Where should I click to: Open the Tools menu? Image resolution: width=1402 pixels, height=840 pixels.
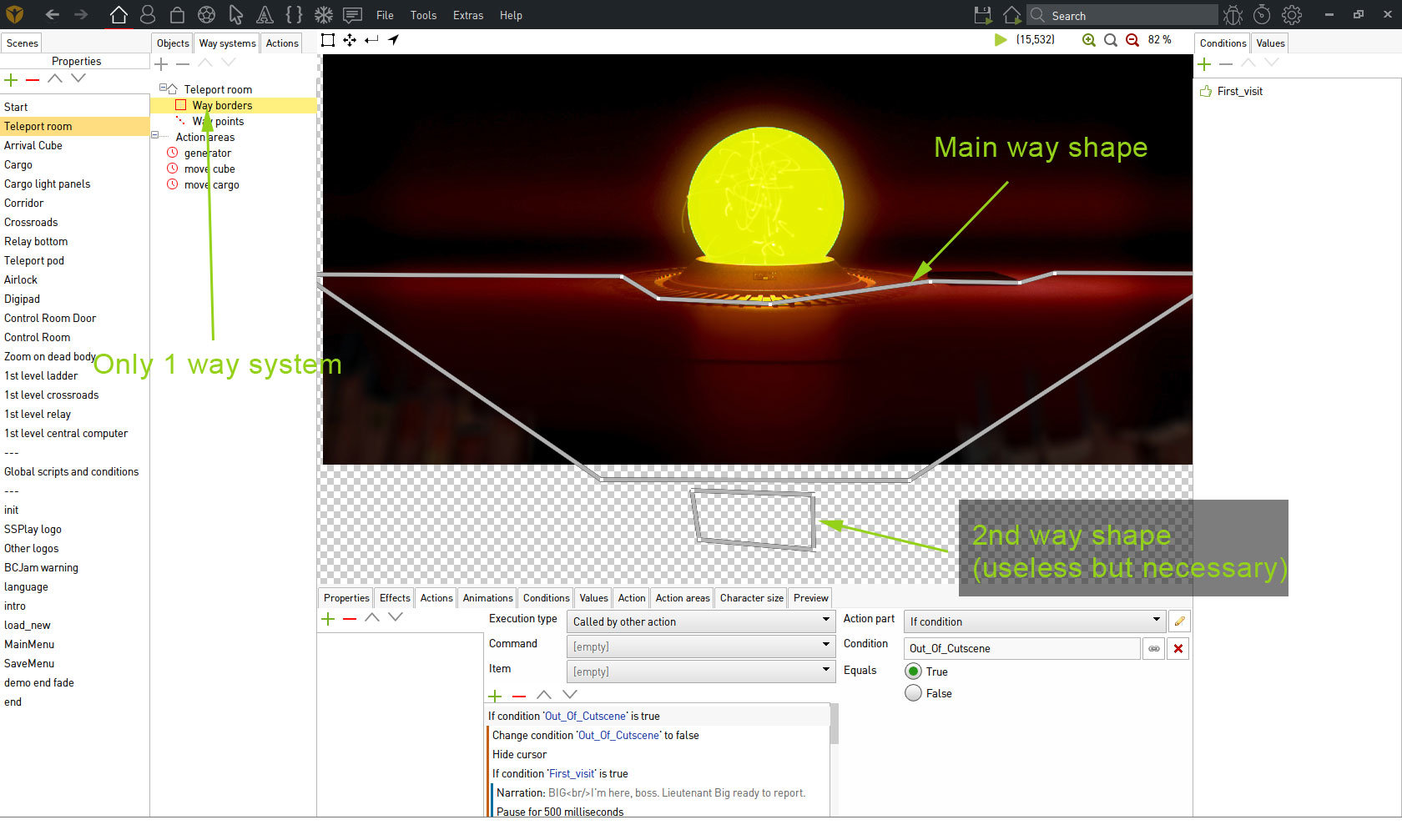(x=423, y=15)
